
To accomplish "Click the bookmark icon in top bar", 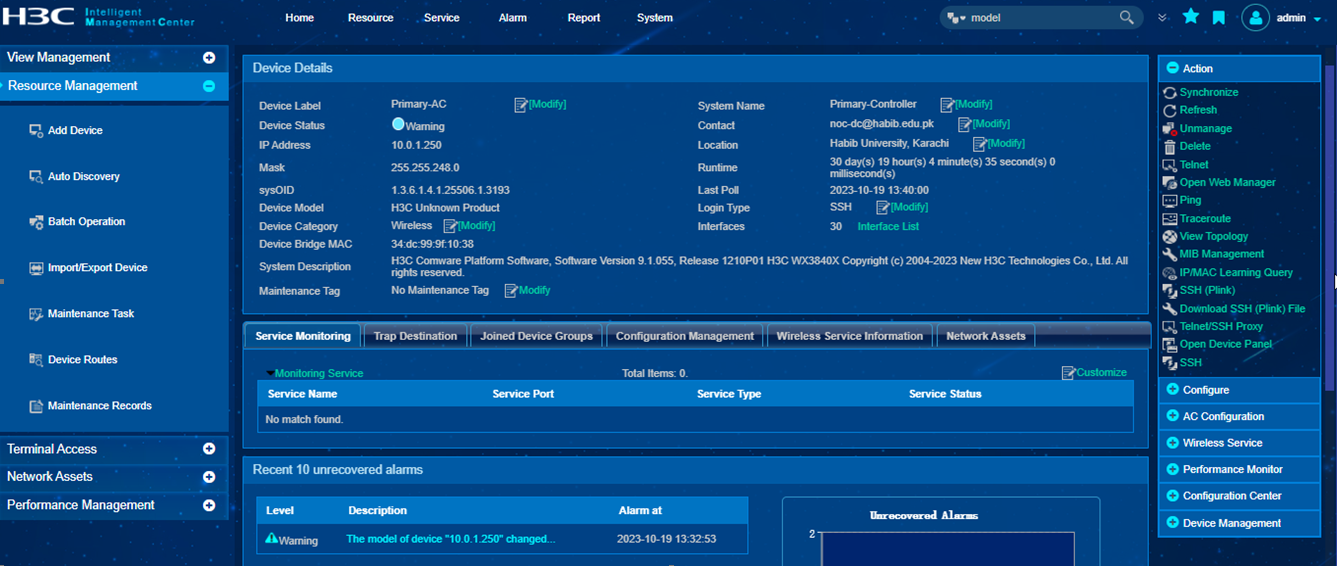I will click(x=1218, y=17).
